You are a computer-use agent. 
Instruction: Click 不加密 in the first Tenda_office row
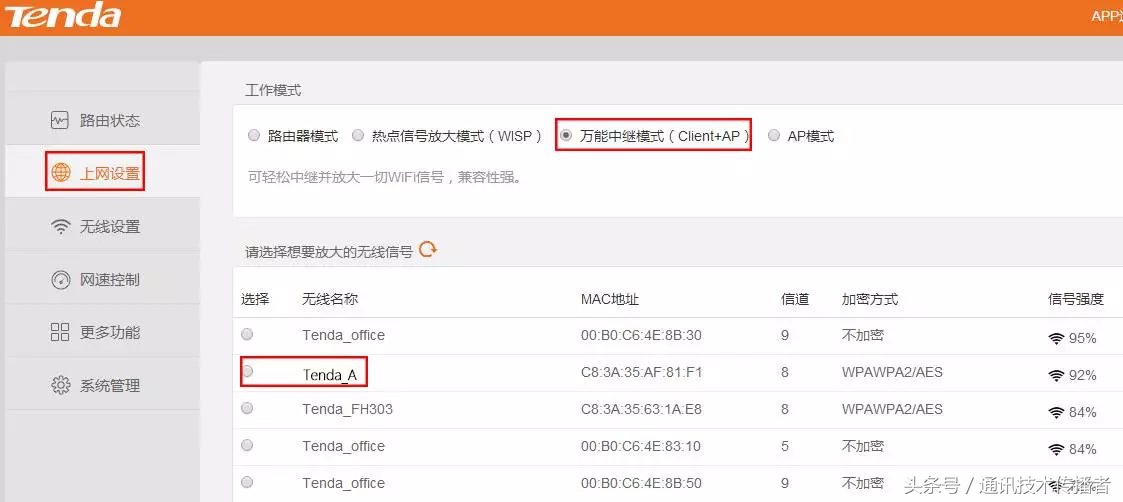862,334
